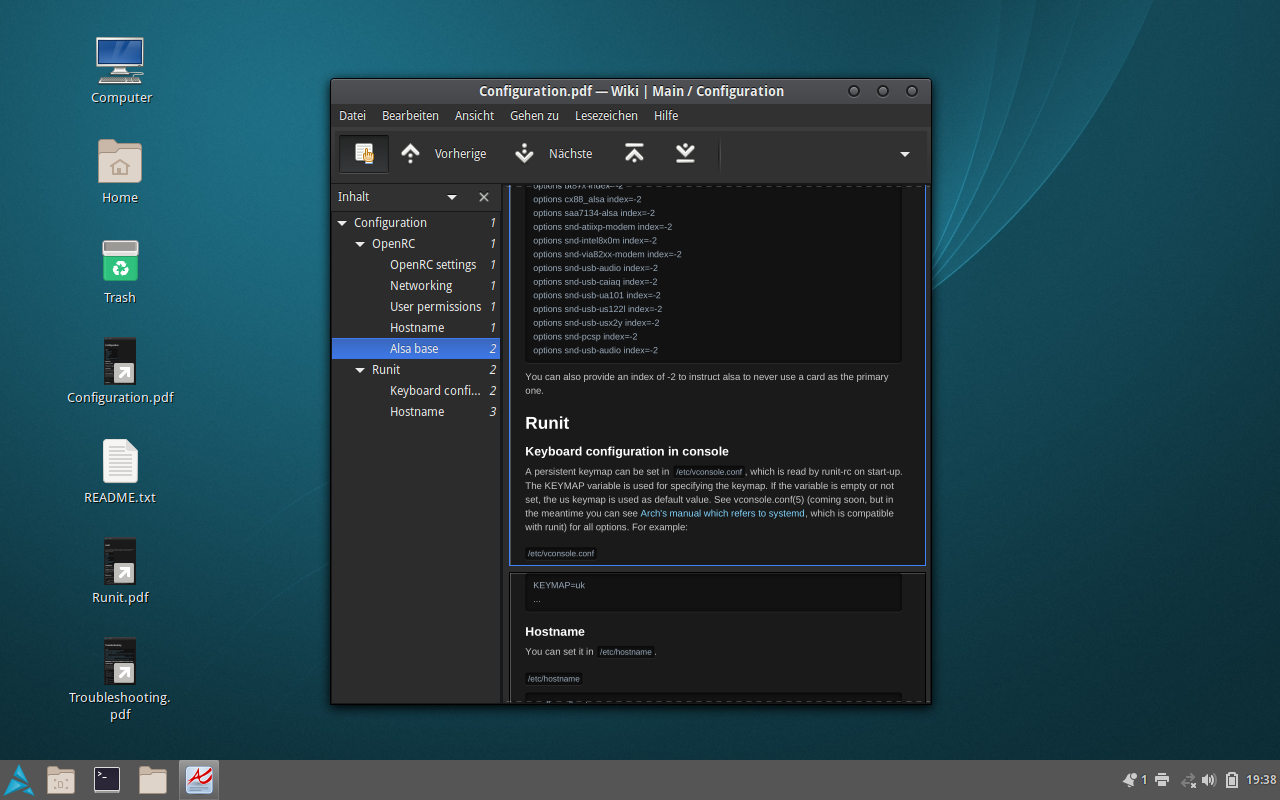Screen dimensions: 1280x800
Task: Click the volume icon in system tray
Action: tap(1208, 780)
